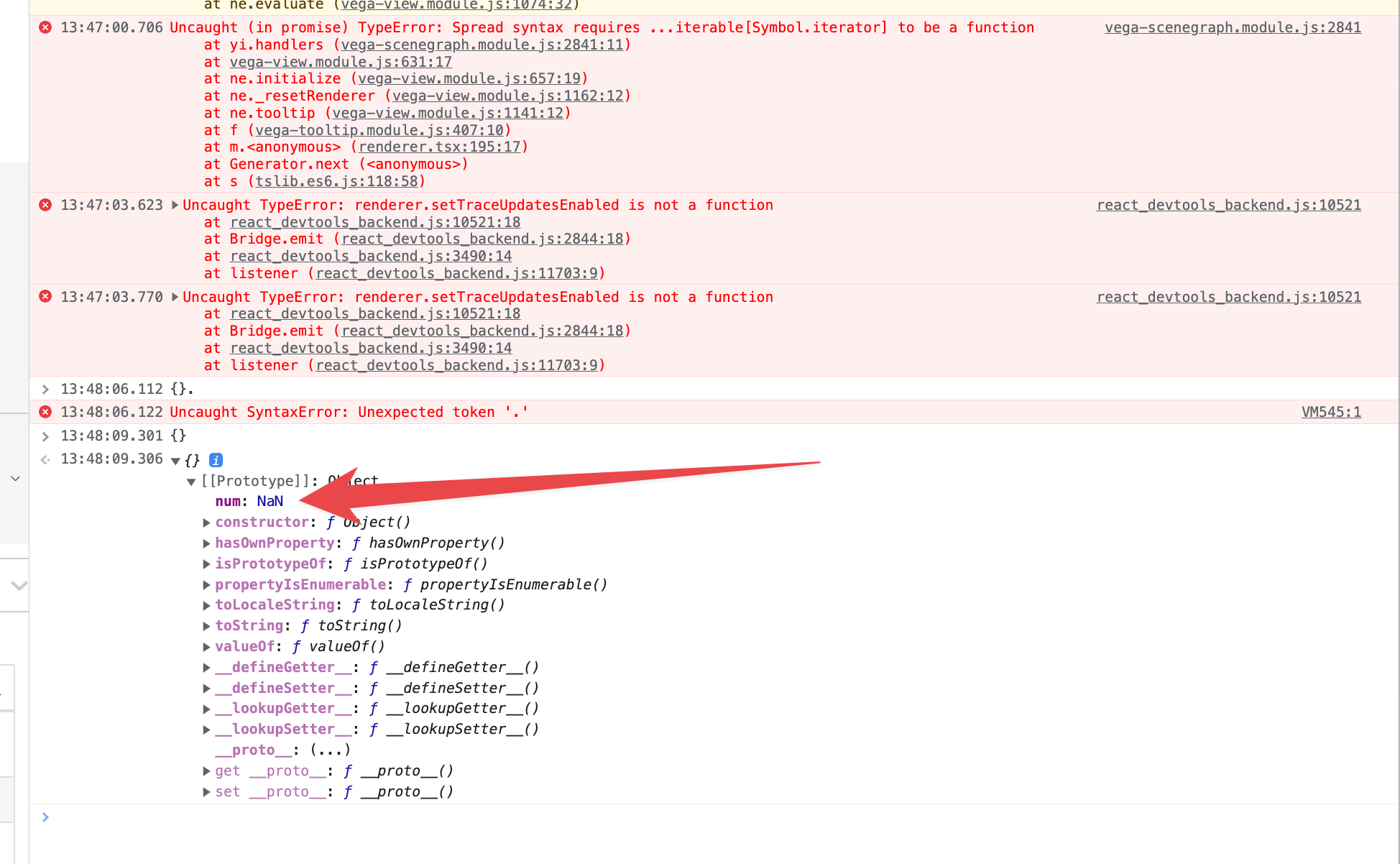Expand the 13:48:06.112 log entry
Viewport: 1400px width, 864px height.
pyautogui.click(x=45, y=389)
